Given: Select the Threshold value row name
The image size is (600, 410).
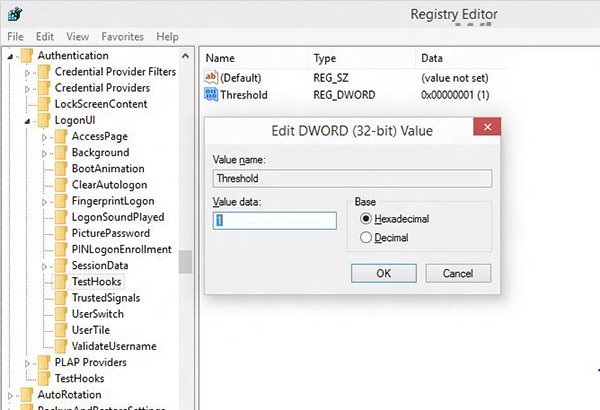Looking at the screenshot, I should click(244, 95).
